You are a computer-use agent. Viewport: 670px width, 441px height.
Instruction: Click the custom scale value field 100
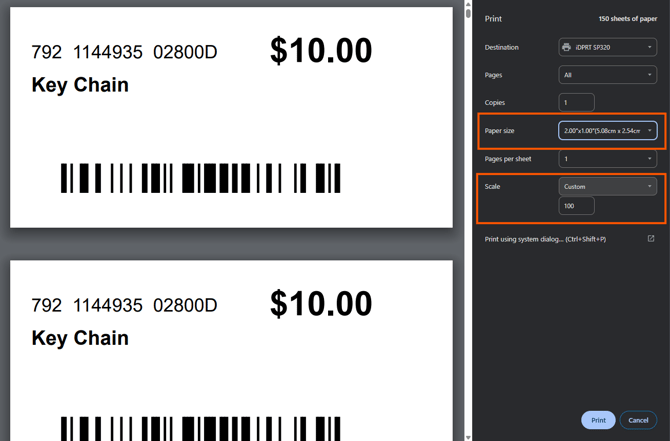point(576,206)
